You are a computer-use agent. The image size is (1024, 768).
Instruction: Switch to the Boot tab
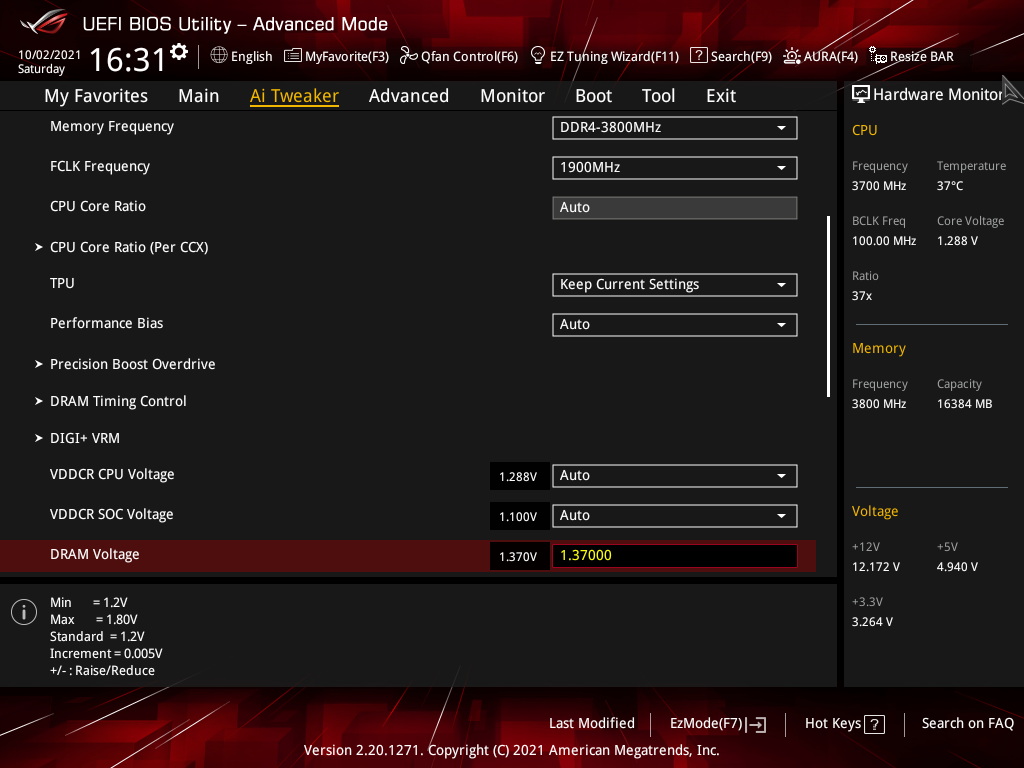point(593,96)
